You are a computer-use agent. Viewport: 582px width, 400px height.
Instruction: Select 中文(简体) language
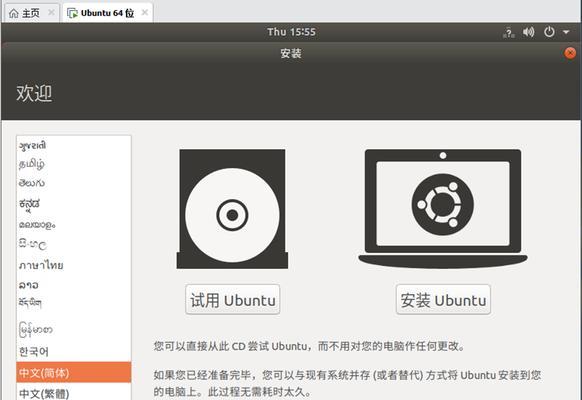pyautogui.click(x=74, y=373)
